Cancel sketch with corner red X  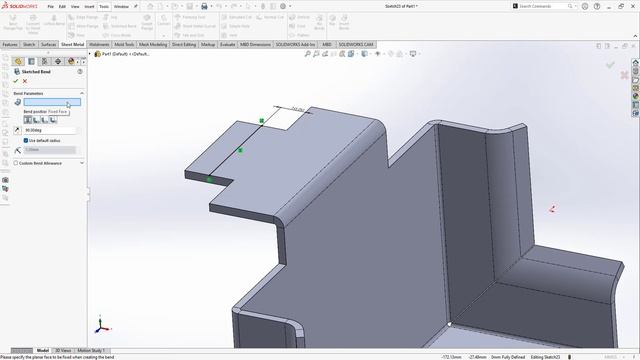click(624, 75)
